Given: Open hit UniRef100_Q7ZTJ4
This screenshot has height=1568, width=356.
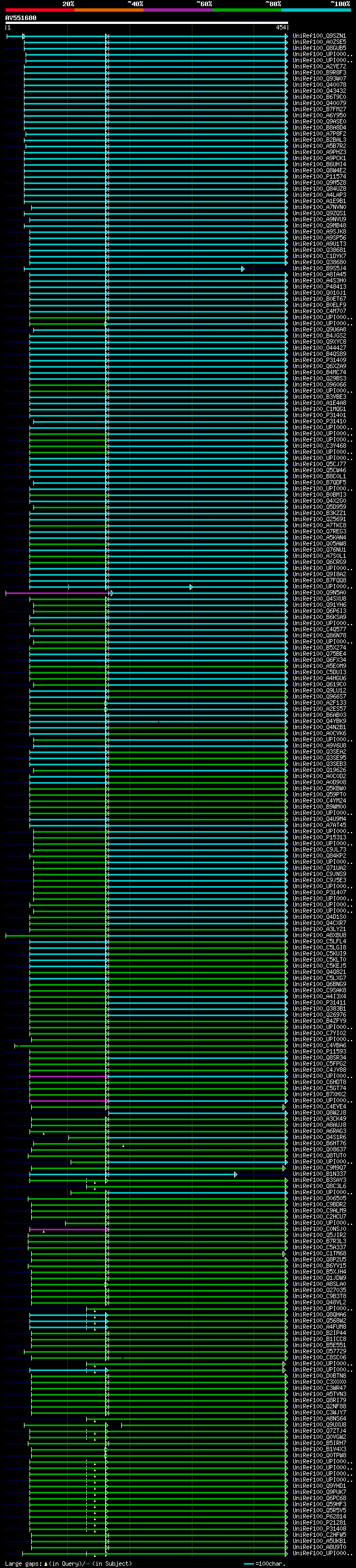Looking at the screenshot, I should point(319,1432).
